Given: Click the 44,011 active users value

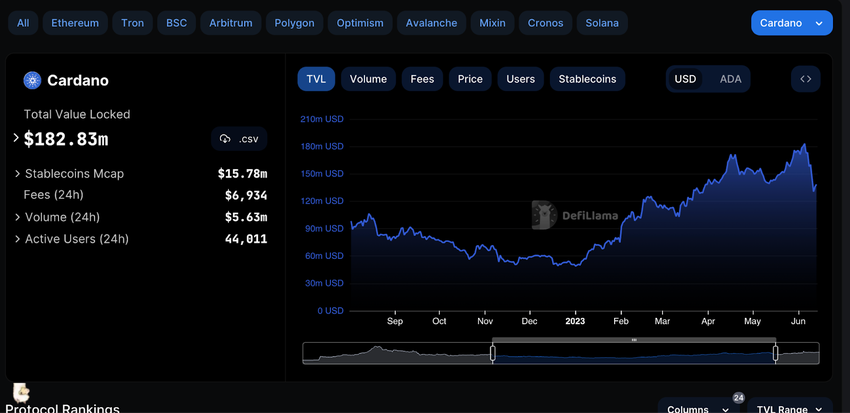Looking at the screenshot, I should (246, 238).
